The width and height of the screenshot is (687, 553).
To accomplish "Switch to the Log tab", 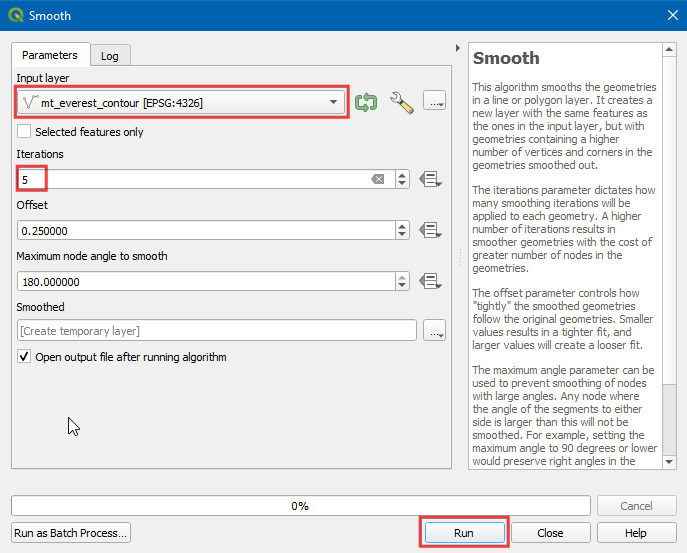I will [110, 56].
